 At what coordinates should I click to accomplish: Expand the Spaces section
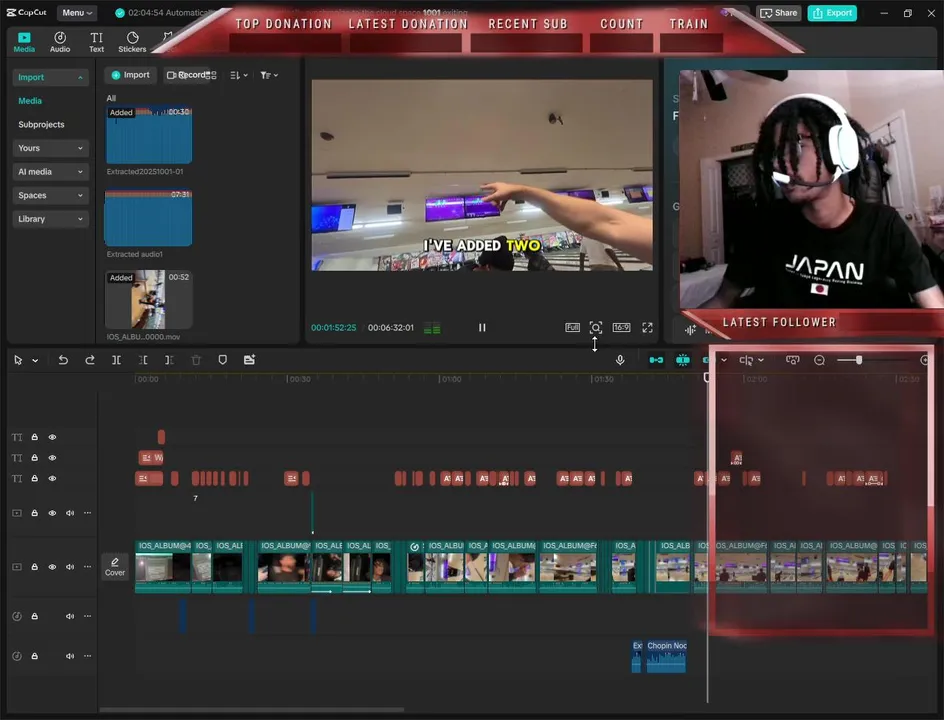(50, 195)
